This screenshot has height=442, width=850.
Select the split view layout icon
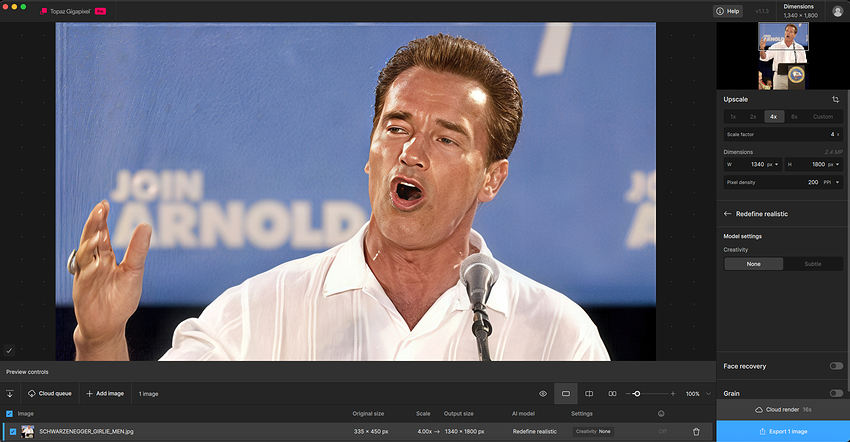coord(589,394)
